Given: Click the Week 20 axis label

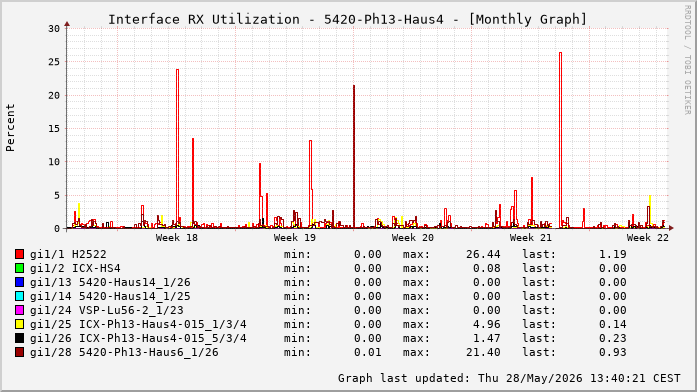Looking at the screenshot, I should tap(413, 237).
